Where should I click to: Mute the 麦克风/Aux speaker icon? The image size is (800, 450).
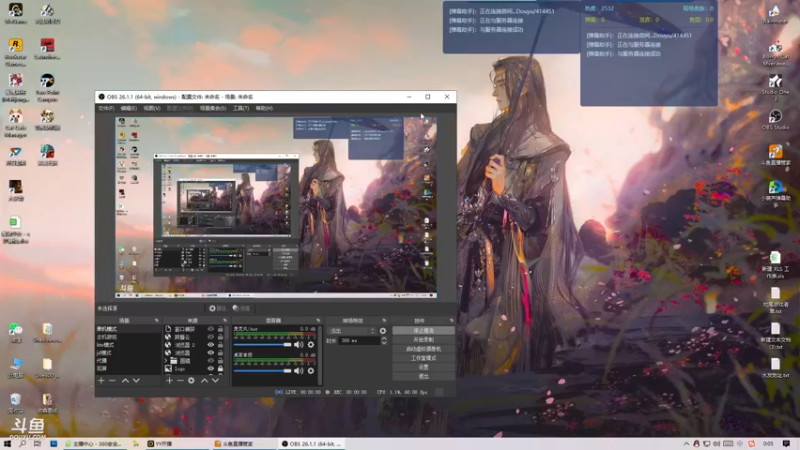[x=298, y=345]
